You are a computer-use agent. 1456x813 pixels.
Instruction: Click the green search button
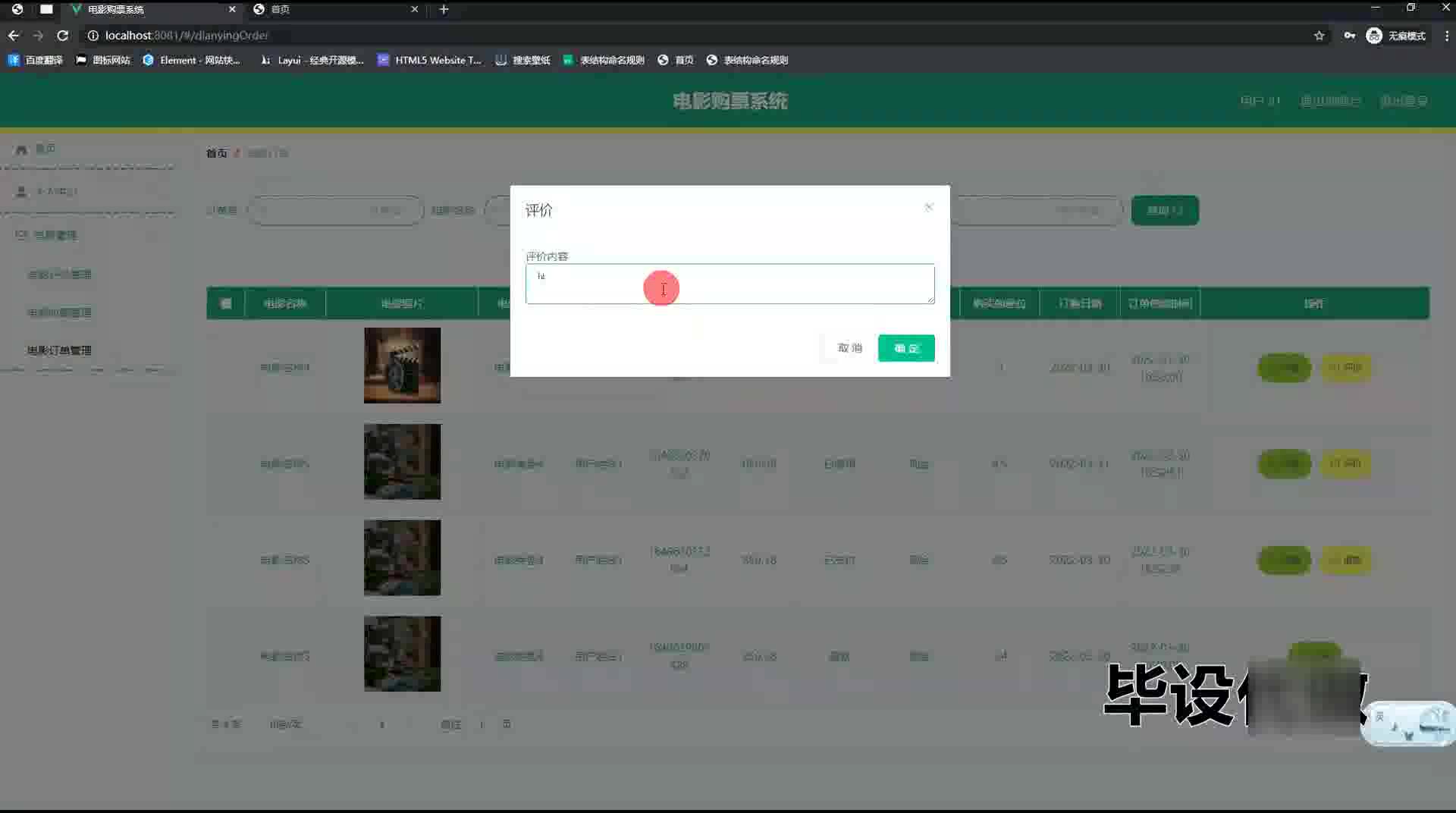click(x=1165, y=210)
